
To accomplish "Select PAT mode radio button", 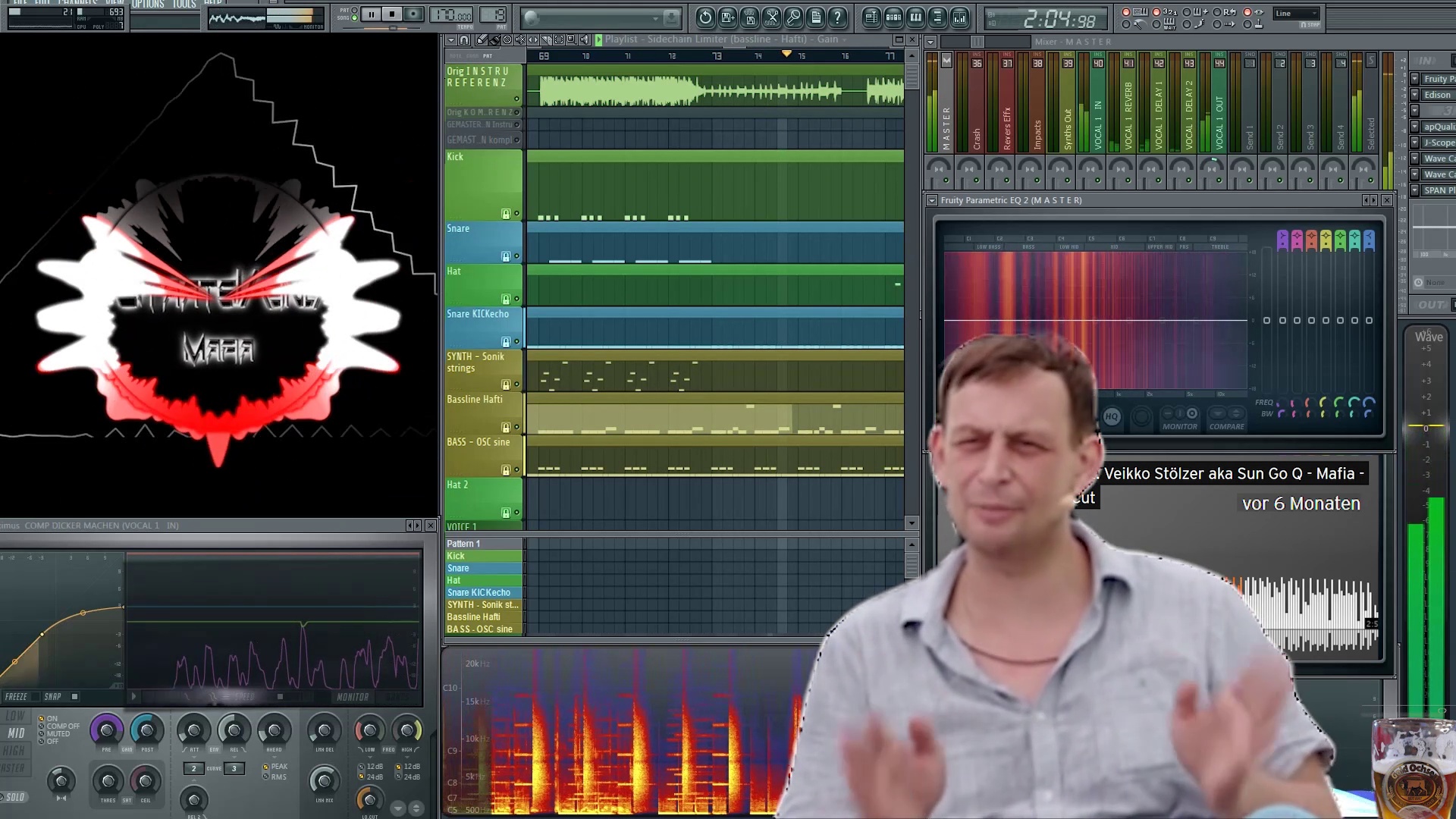I will click(355, 11).
